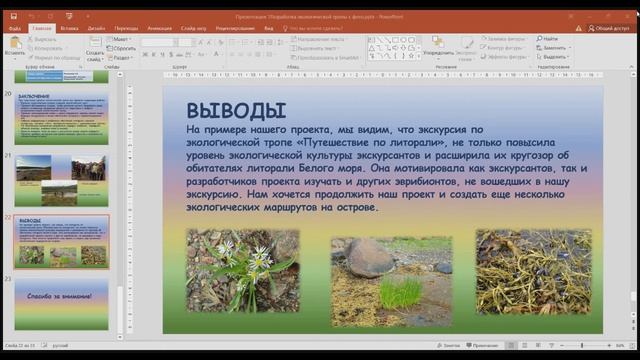640x360 pixels.
Task: Click the line spacing icon
Action: [280, 42]
